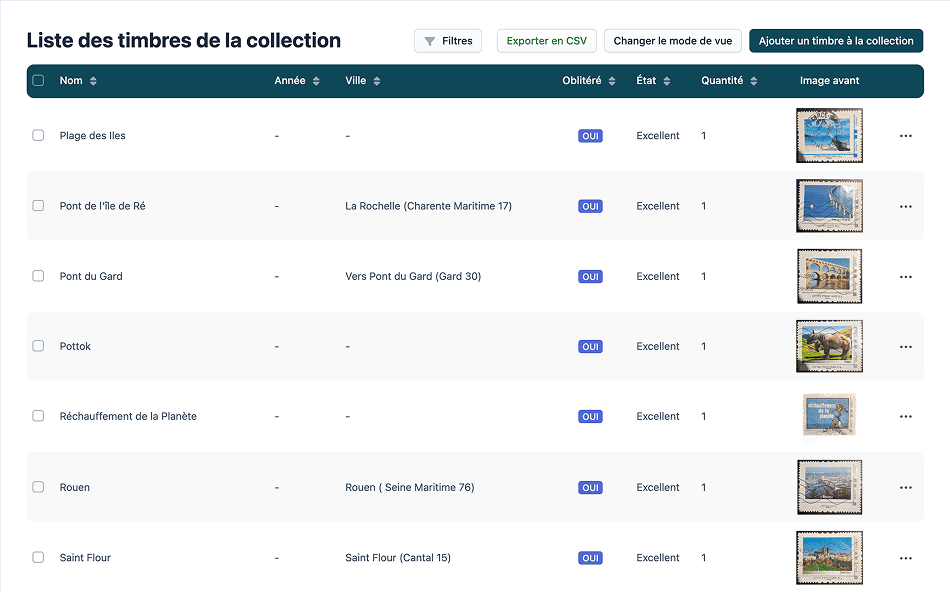Click the funnel icon inside Filtres button

[432, 41]
